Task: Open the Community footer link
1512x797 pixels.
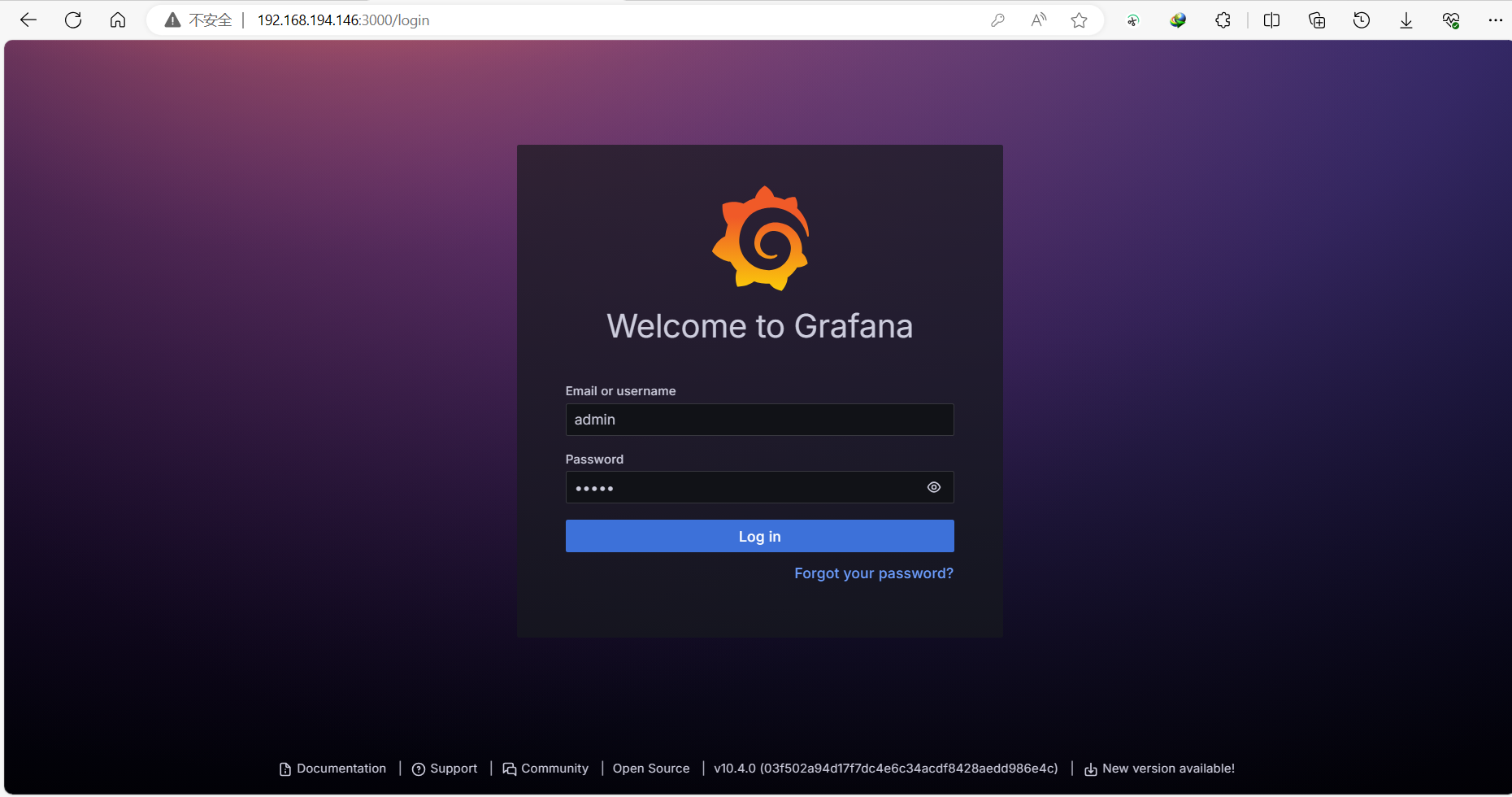Action: point(545,769)
